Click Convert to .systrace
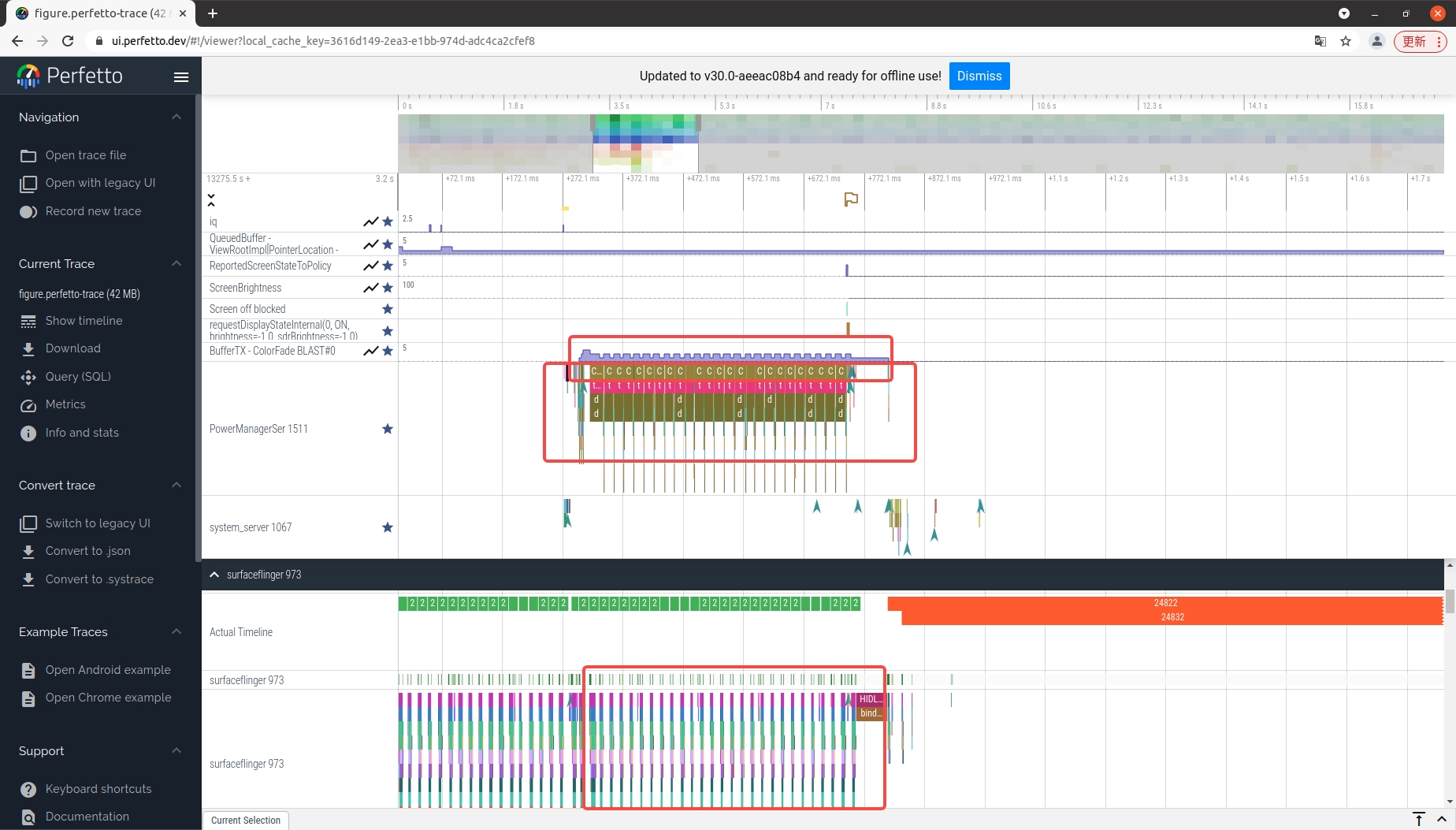This screenshot has width=1456, height=830. (x=99, y=579)
